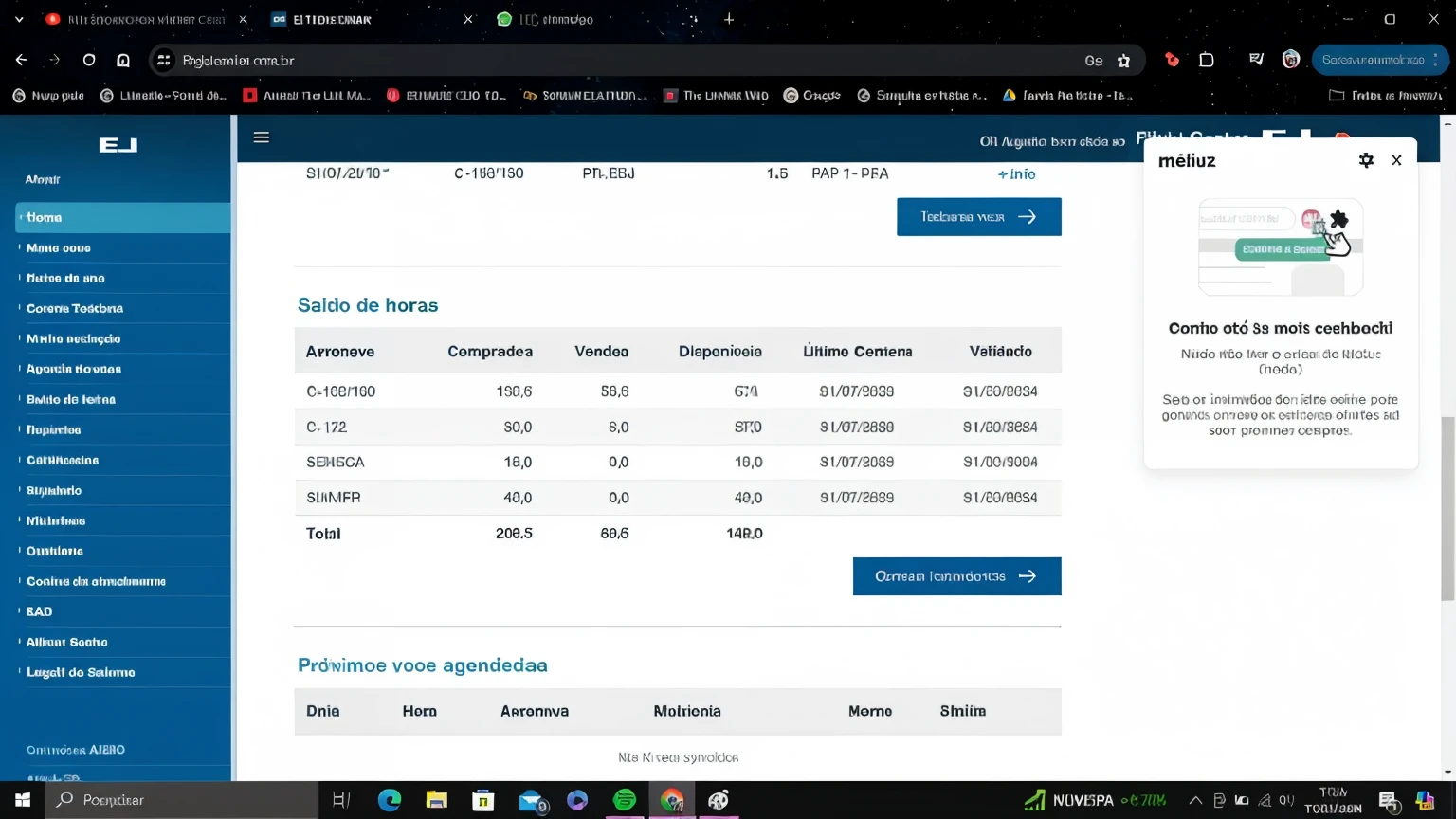Open Task View on taskbar
Screen dimensions: 1456x819
coord(341,800)
